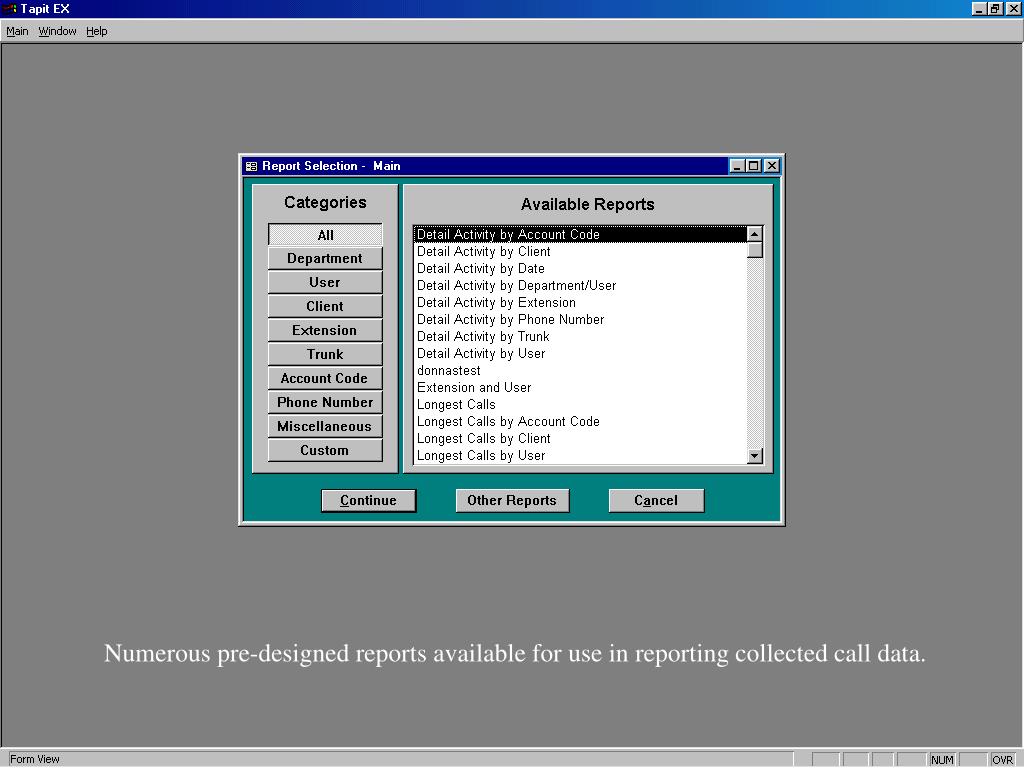Select the donnastest report
The image size is (1024, 768).
(x=581, y=370)
